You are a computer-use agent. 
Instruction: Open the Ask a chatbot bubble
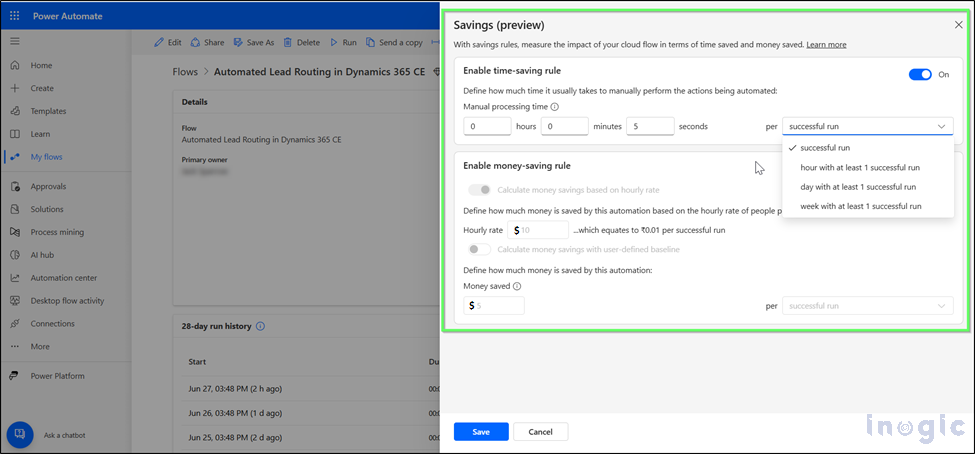(20, 435)
